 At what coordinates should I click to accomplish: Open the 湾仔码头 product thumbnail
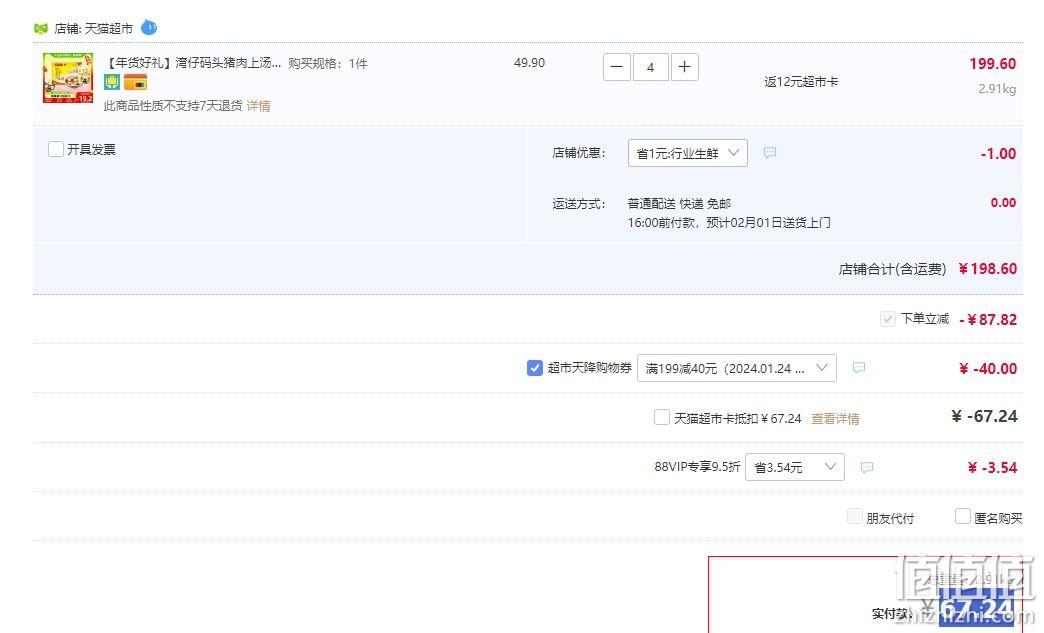(68, 78)
